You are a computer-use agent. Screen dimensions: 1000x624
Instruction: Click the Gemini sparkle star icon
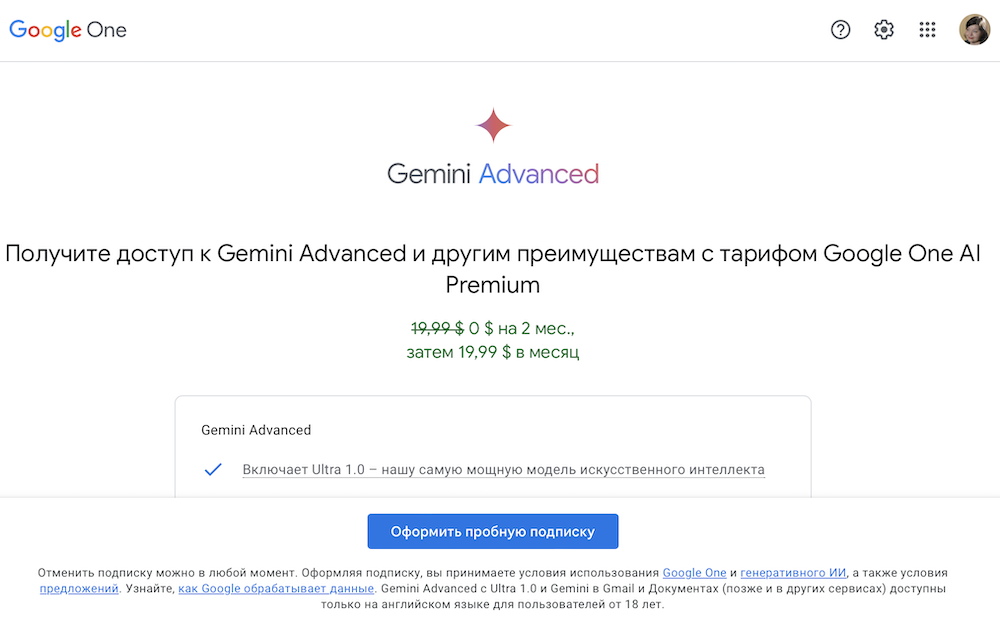click(493, 126)
